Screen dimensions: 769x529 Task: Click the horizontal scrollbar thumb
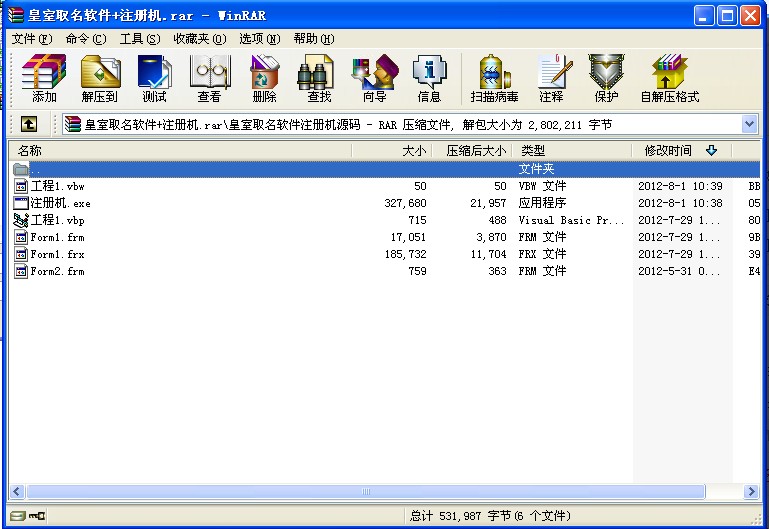pyautogui.click(x=366, y=491)
